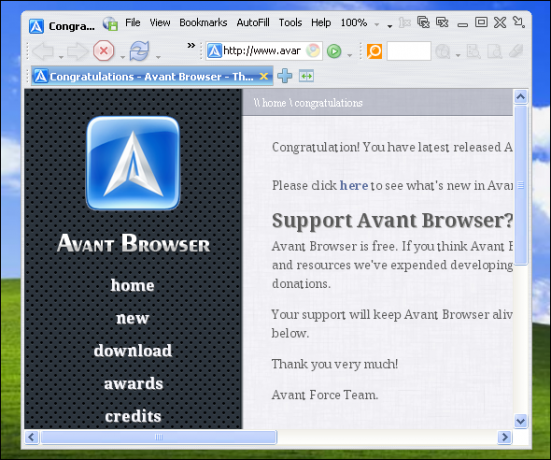The image size is (551, 460).
Task: Click the vertical scrollbar thumb
Action: [521, 185]
